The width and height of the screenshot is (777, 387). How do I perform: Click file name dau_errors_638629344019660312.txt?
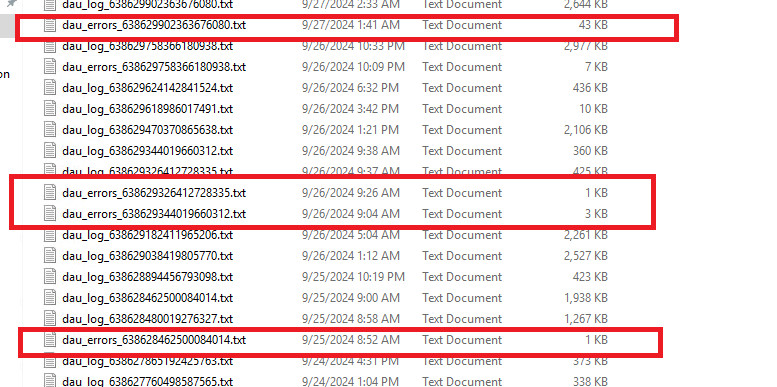[x=154, y=214]
